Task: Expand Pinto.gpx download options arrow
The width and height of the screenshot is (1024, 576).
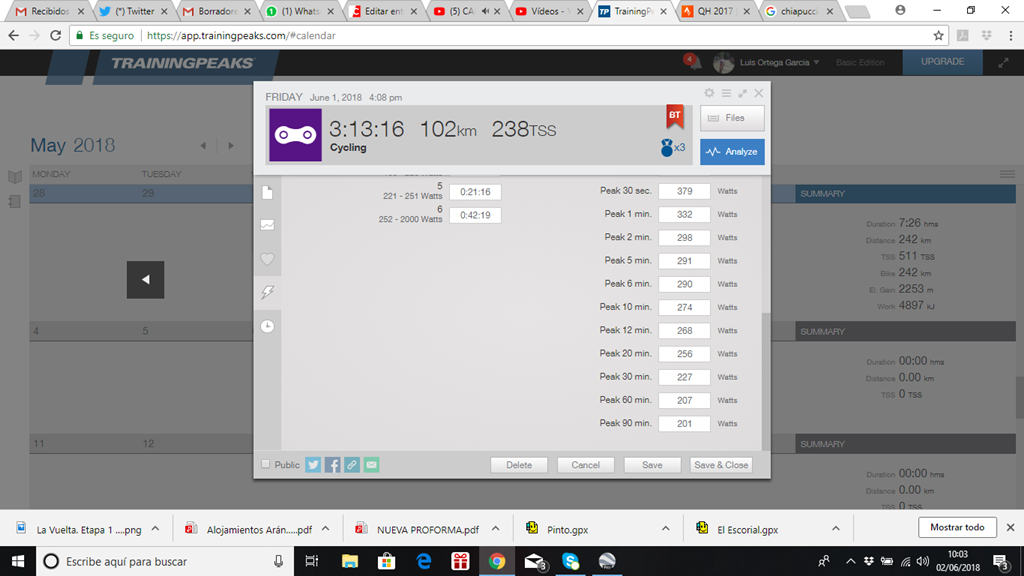Action: coord(666,528)
